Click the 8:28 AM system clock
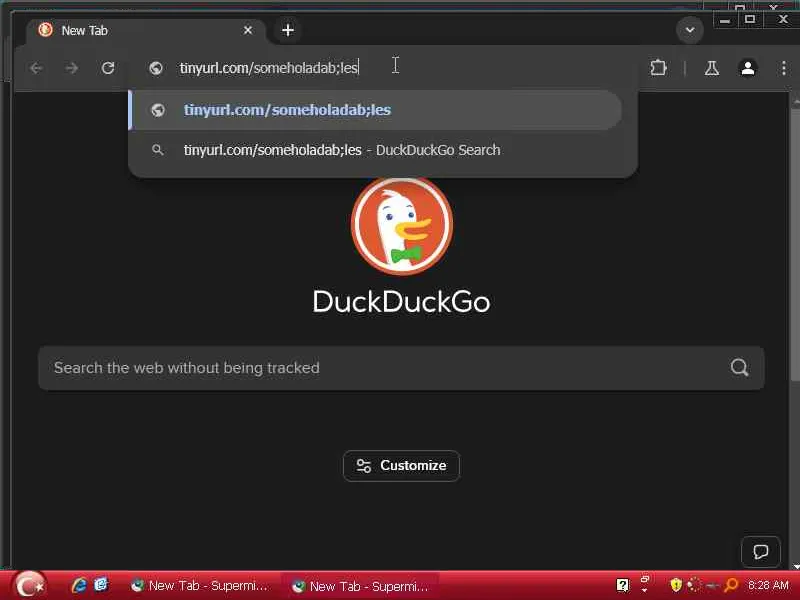This screenshot has width=800, height=600. coord(768,585)
